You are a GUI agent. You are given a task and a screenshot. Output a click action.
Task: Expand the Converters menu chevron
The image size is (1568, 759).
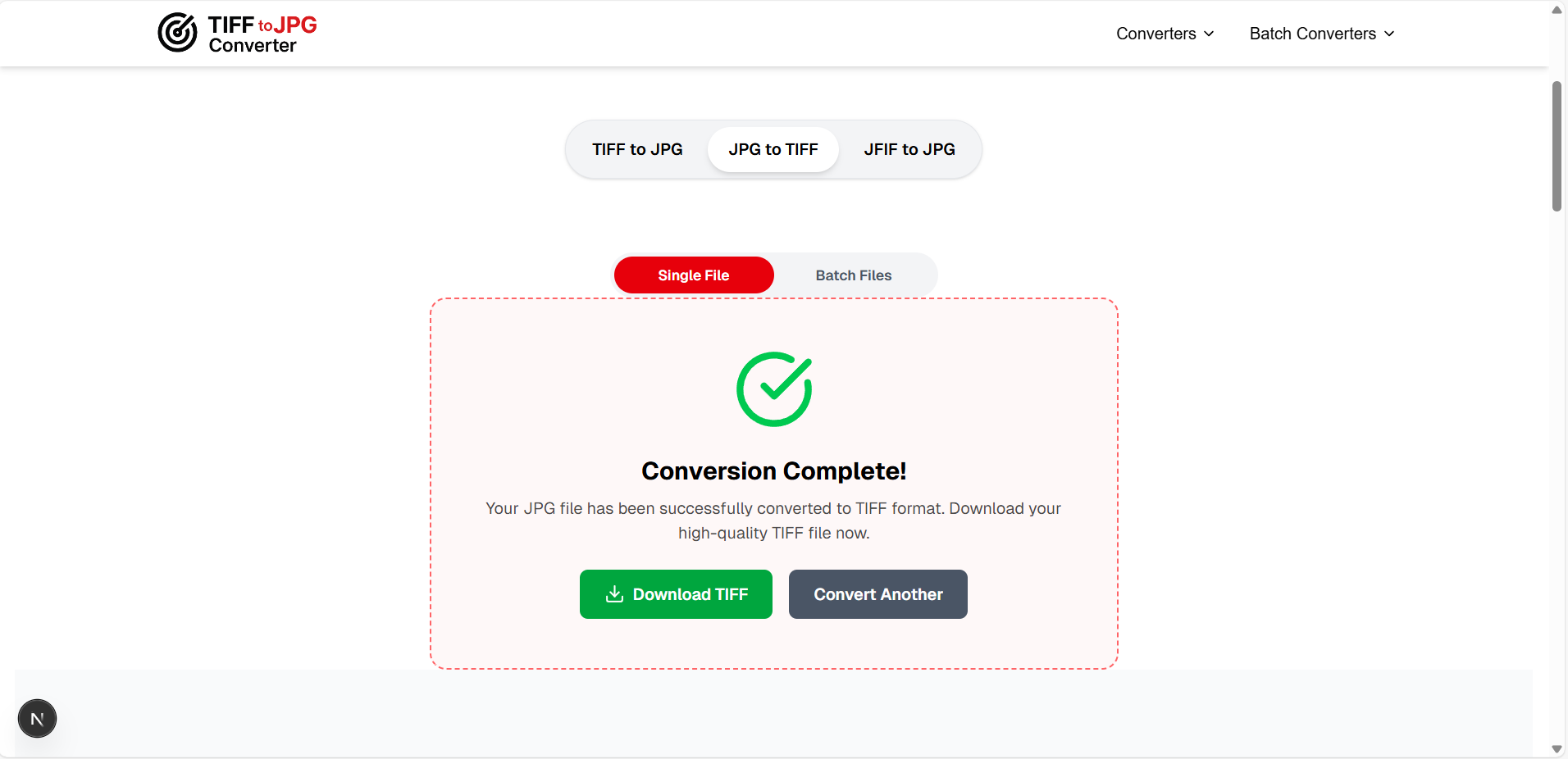[1209, 34]
